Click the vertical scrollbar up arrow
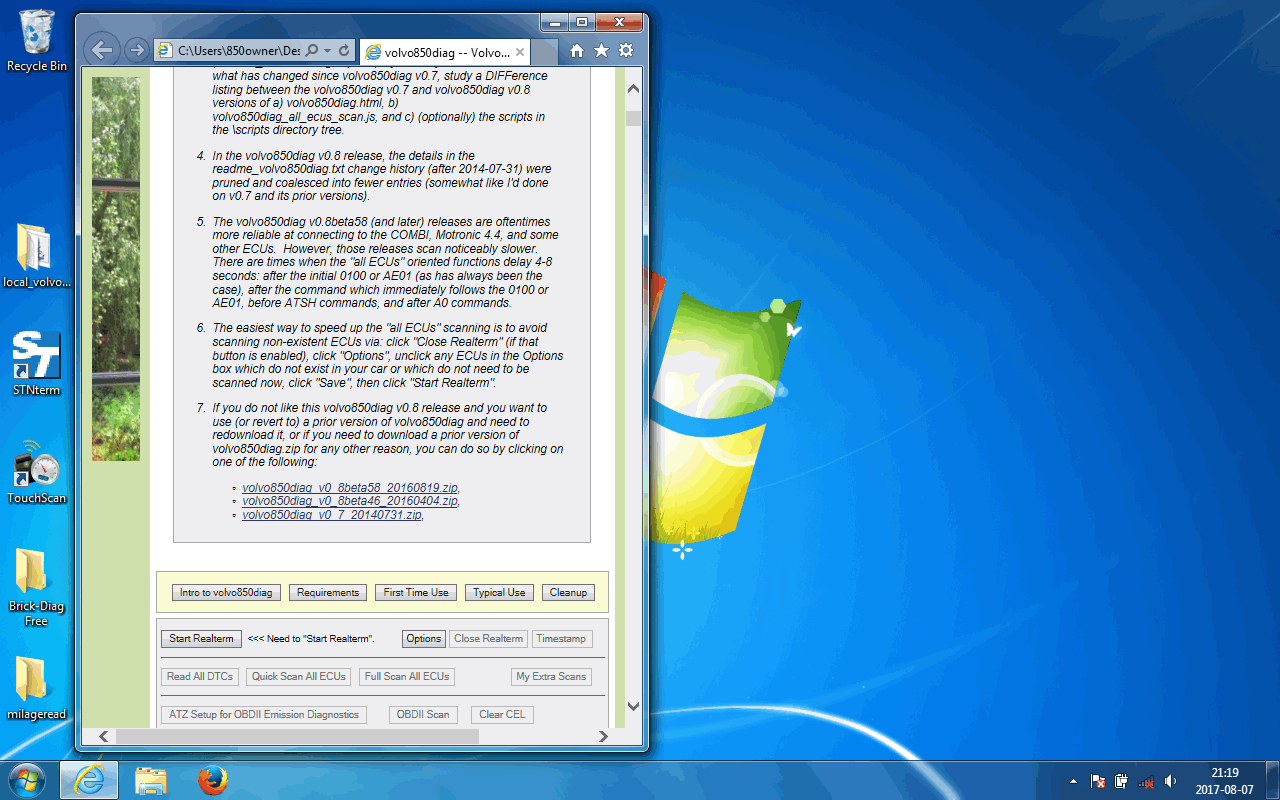This screenshot has width=1280, height=800. [633, 89]
